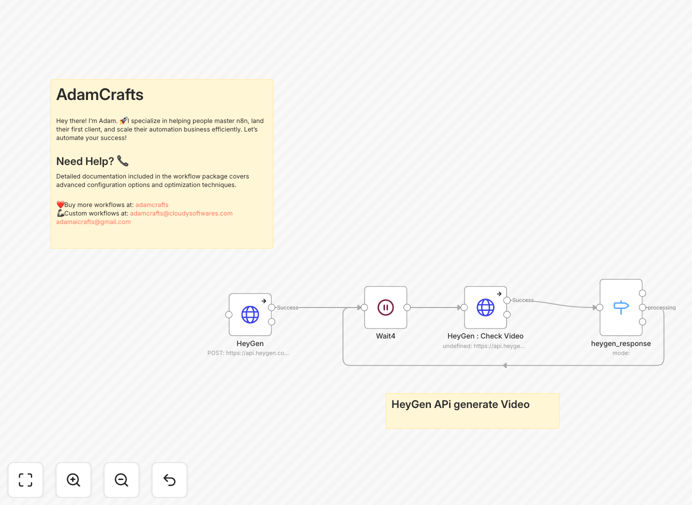Click the heygen_response node name label
Viewport: 692px width, 505px height.
pyautogui.click(x=621, y=343)
